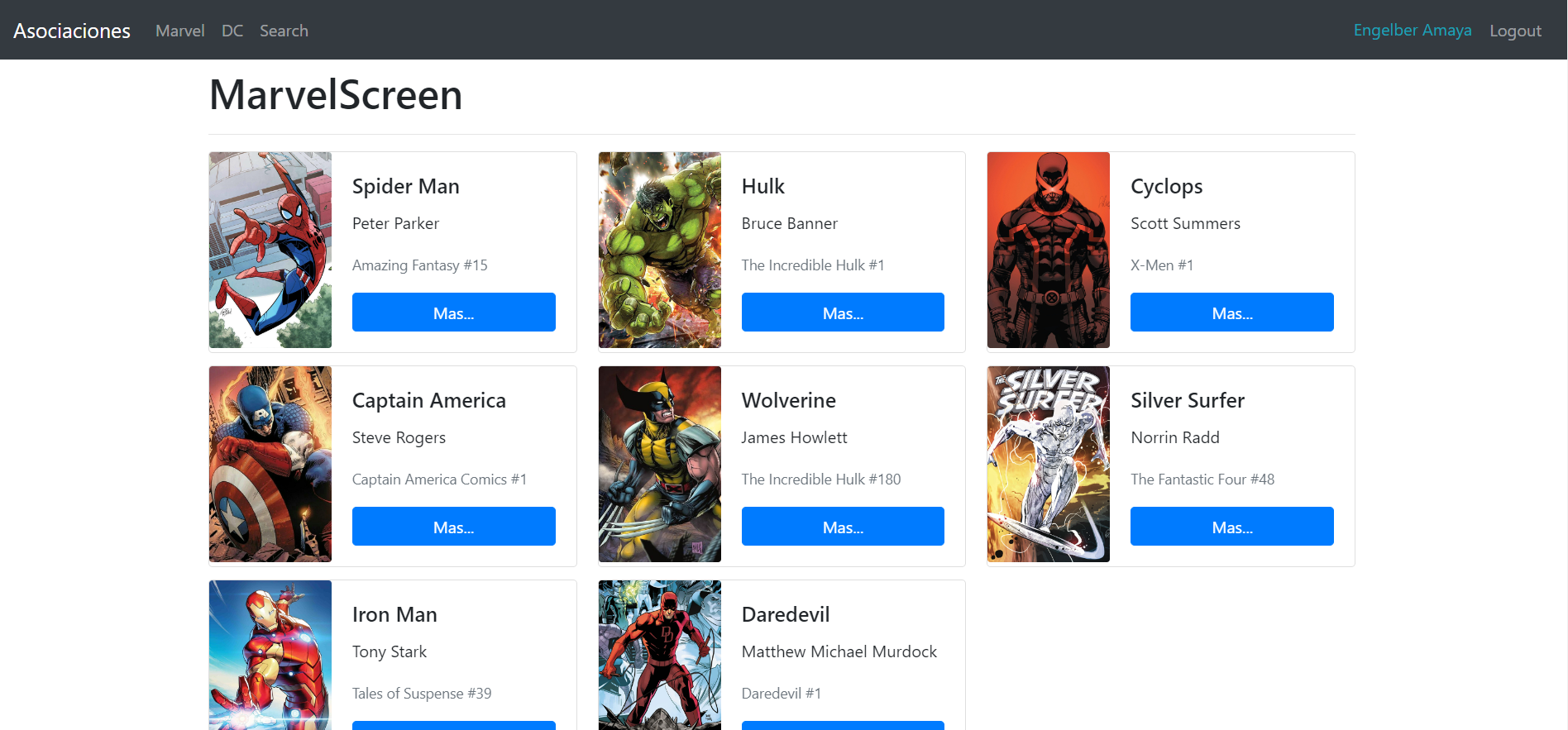Screen dimensions: 1568x730
Task: Click the Scott Summers alter ego text
Action: point(1186,223)
